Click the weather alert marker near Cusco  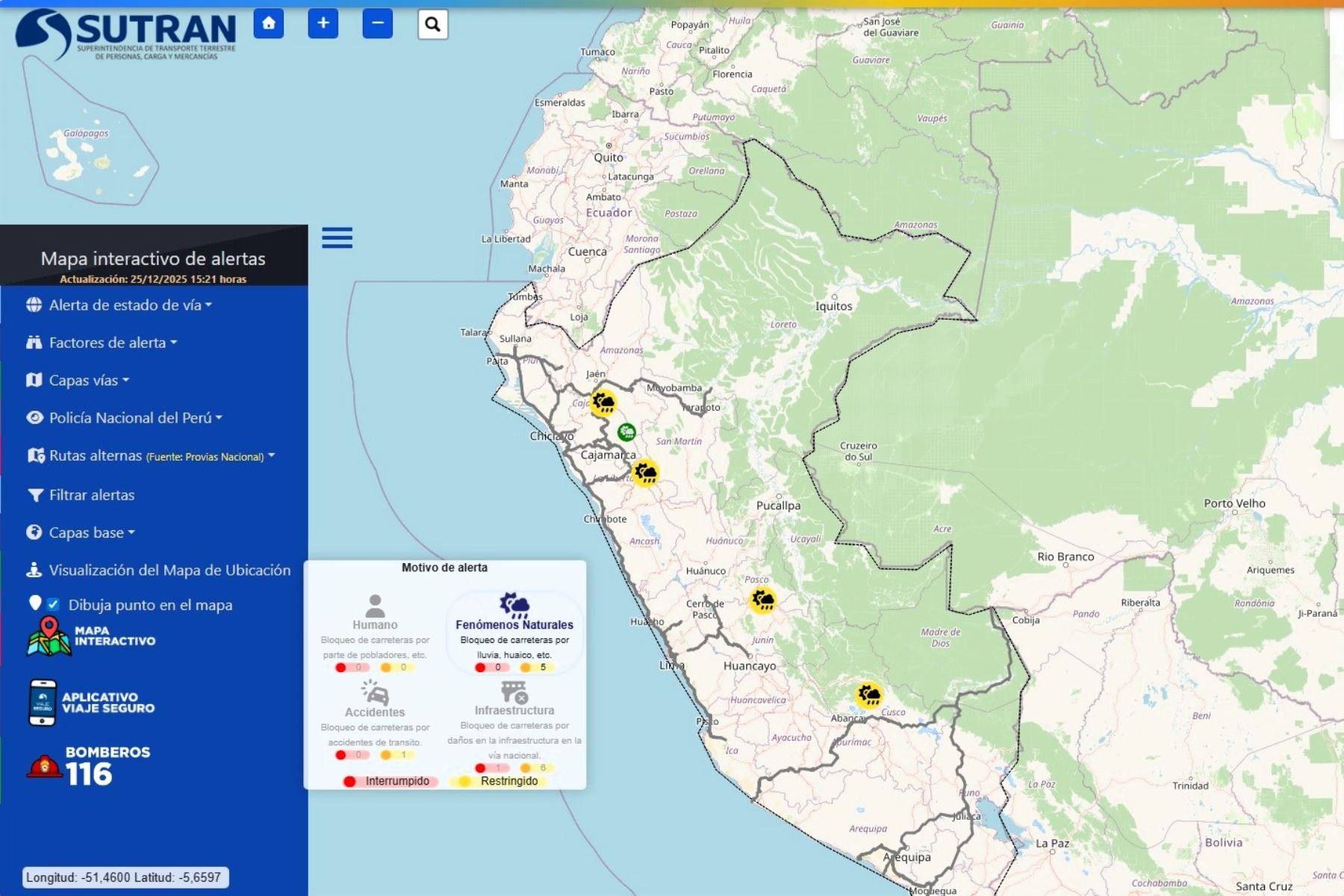point(868,695)
